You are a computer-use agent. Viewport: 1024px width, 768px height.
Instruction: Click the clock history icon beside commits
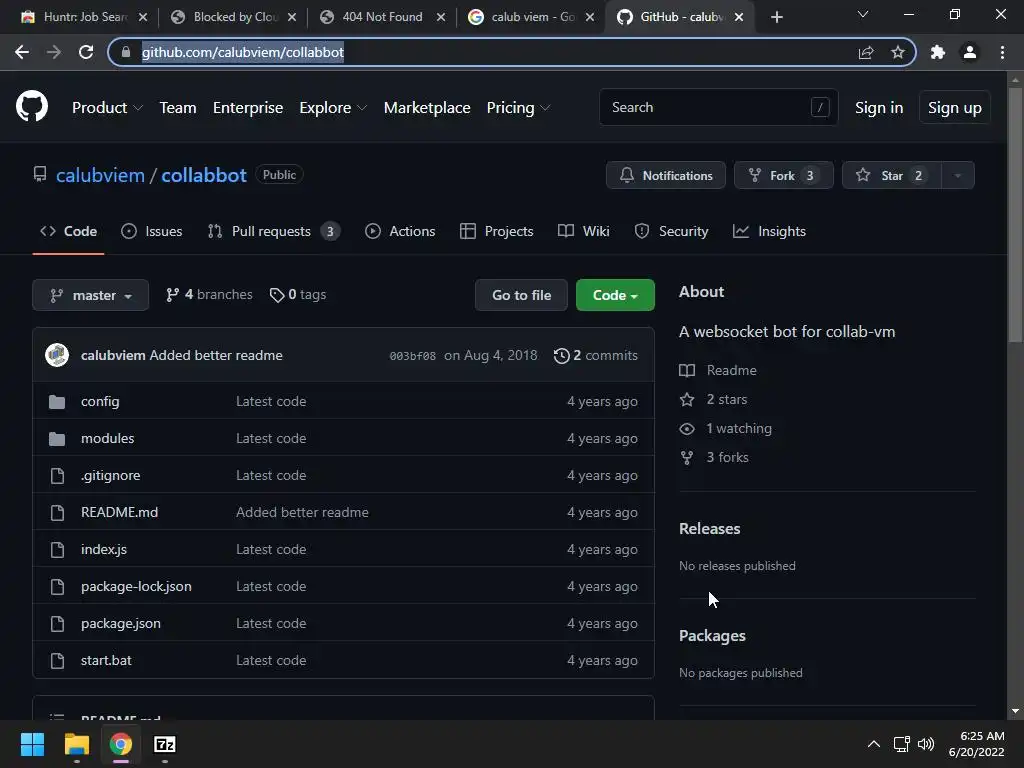(x=562, y=356)
